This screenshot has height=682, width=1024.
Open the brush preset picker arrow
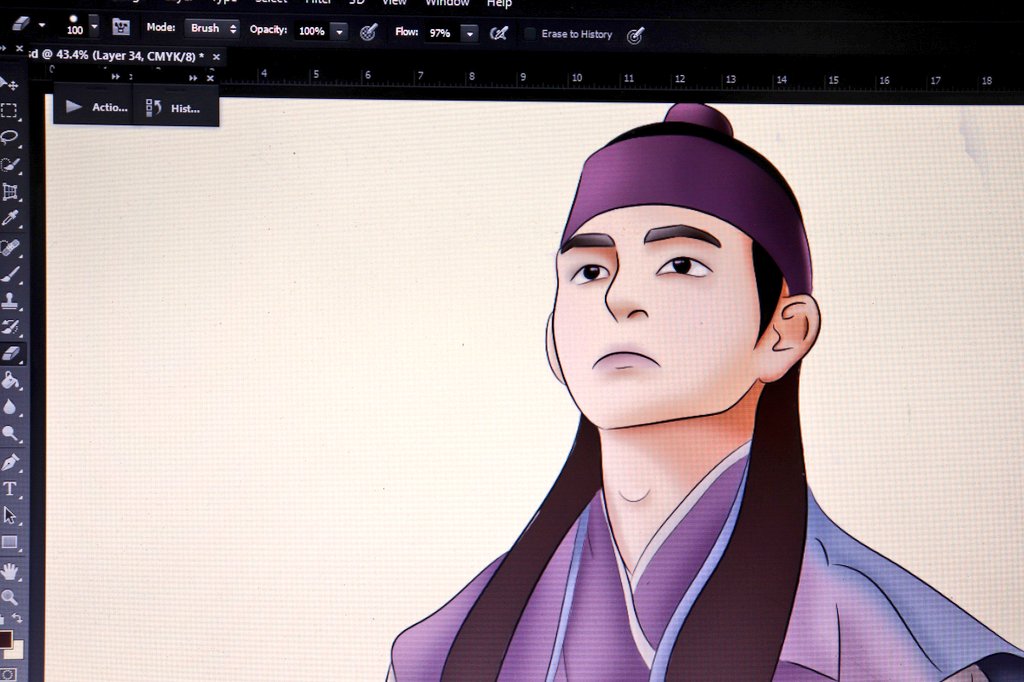click(95, 26)
